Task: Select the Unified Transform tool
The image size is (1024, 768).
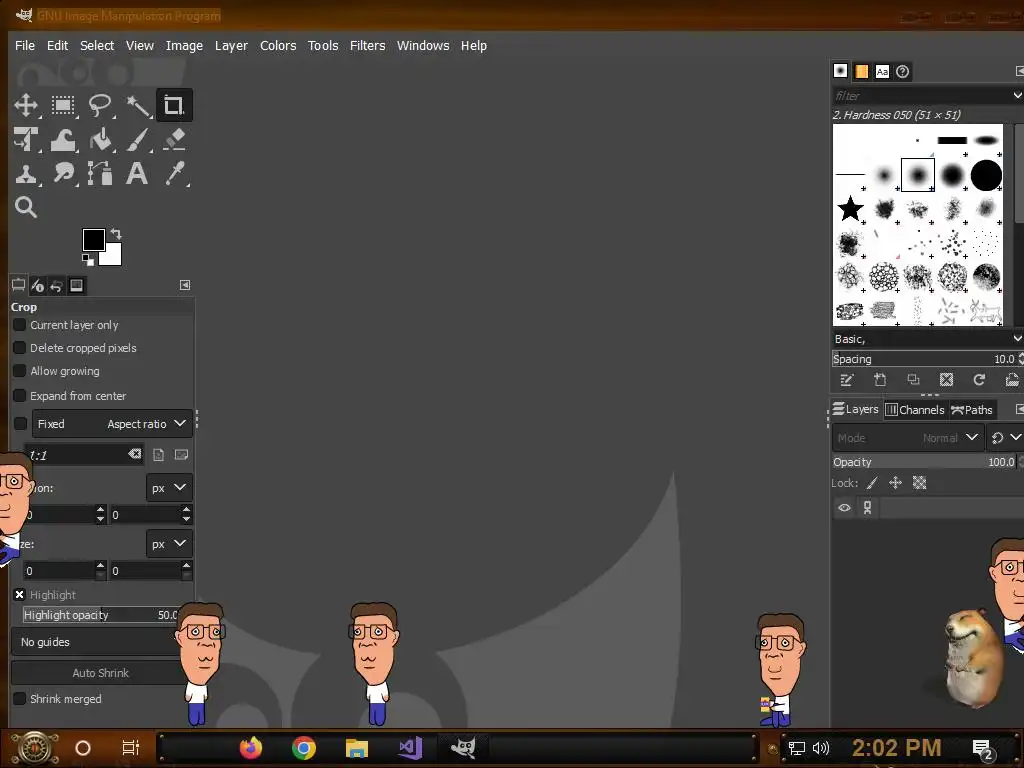Action: 26,140
